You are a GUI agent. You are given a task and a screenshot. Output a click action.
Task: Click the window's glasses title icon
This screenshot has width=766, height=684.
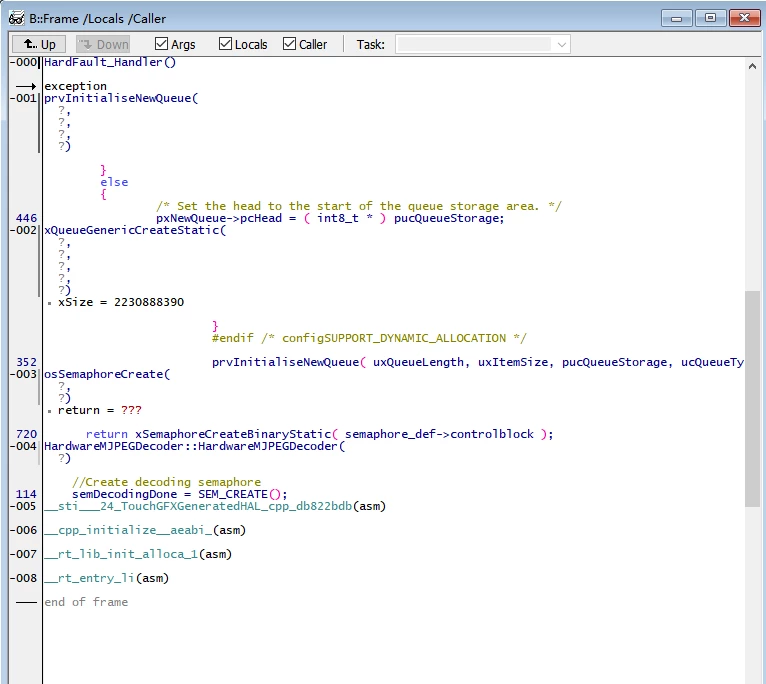tap(16, 19)
